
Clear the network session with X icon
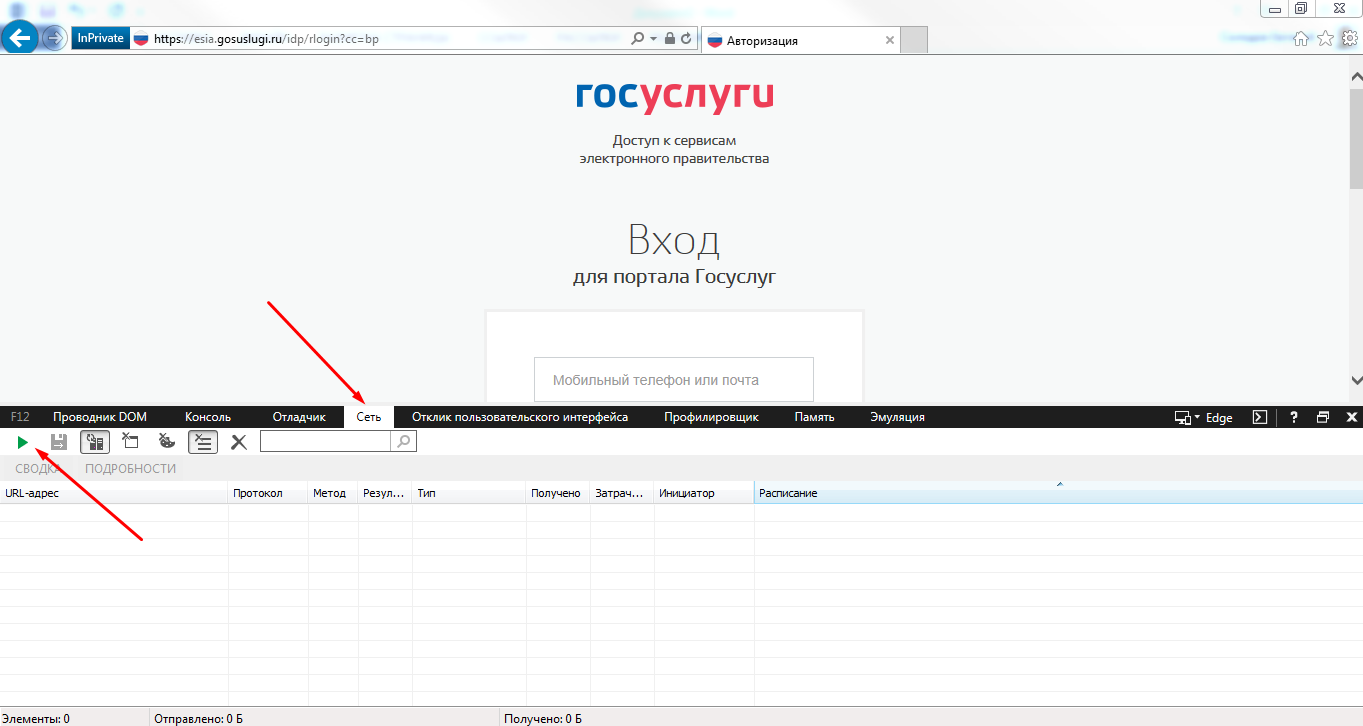239,442
